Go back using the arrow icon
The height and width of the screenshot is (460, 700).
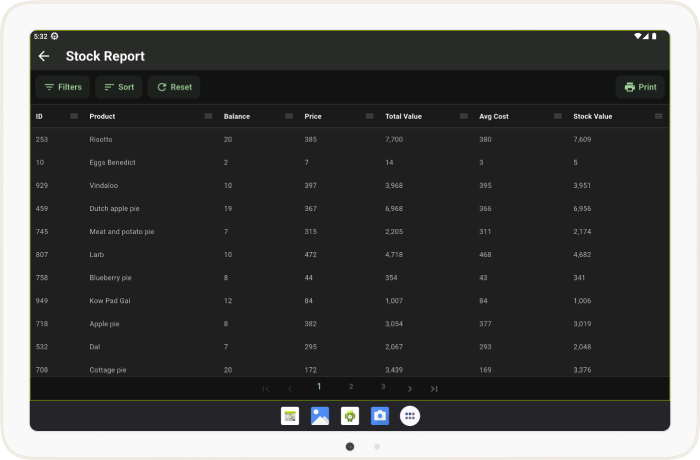pos(44,56)
